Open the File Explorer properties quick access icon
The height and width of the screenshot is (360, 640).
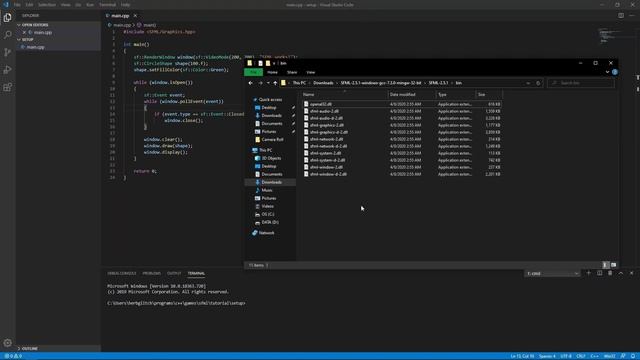260,63
